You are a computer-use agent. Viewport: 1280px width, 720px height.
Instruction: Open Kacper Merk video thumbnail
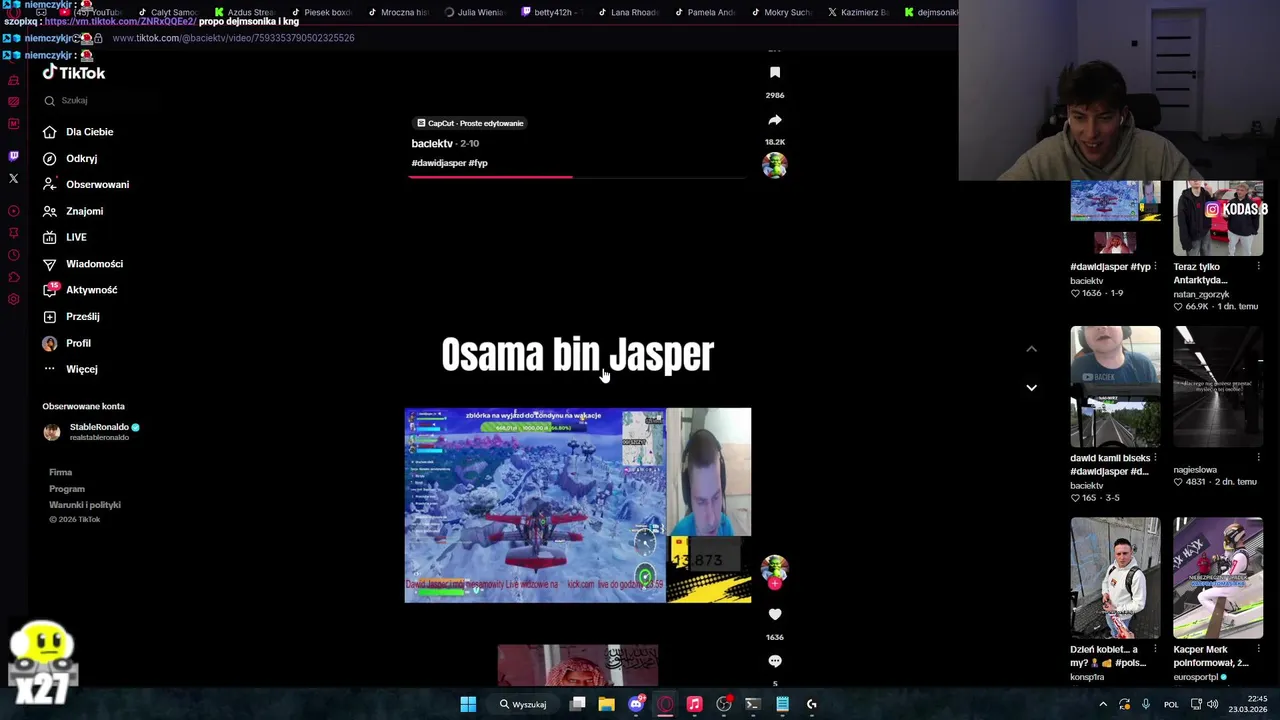1218,578
